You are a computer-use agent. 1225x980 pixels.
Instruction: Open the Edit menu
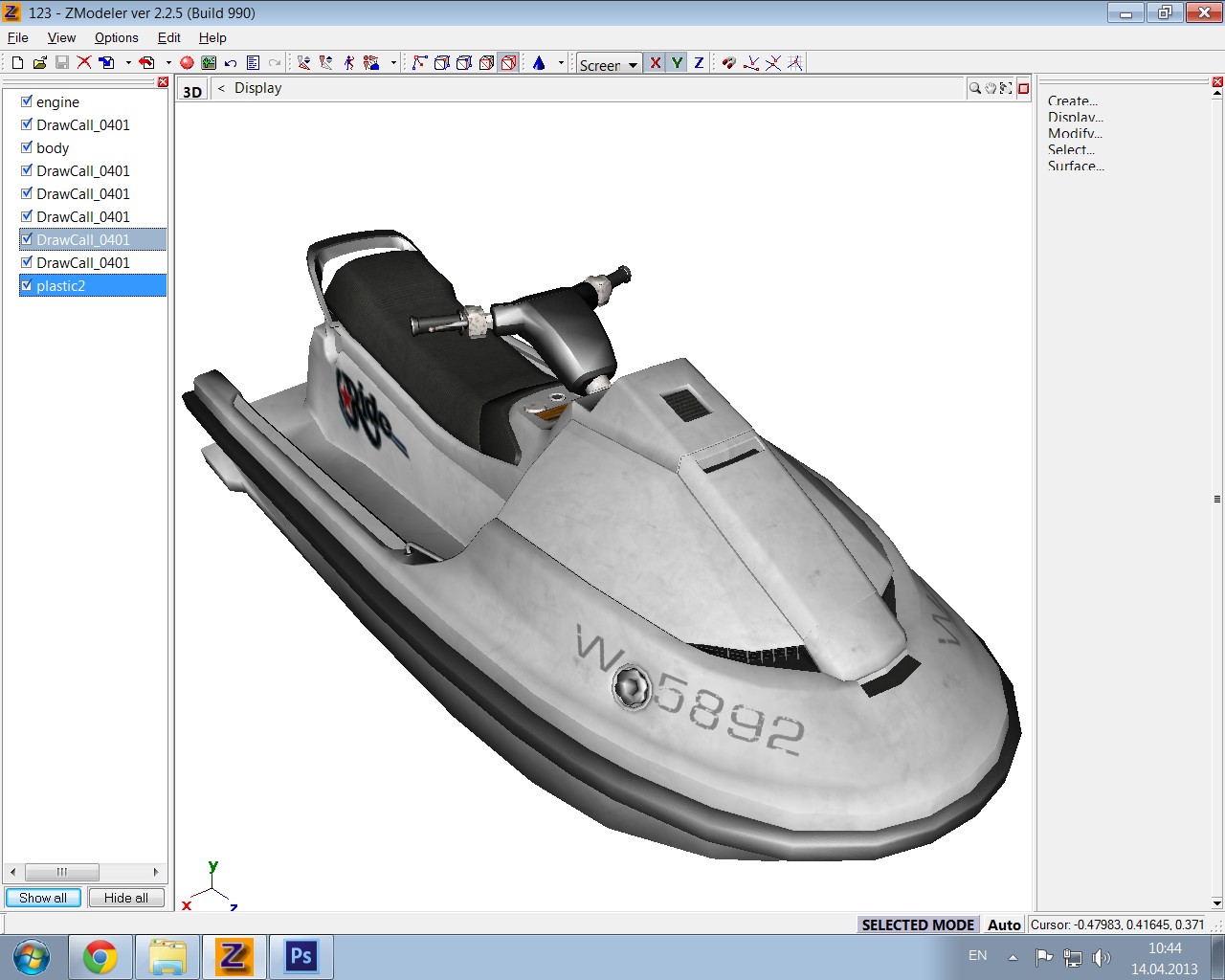click(x=168, y=37)
